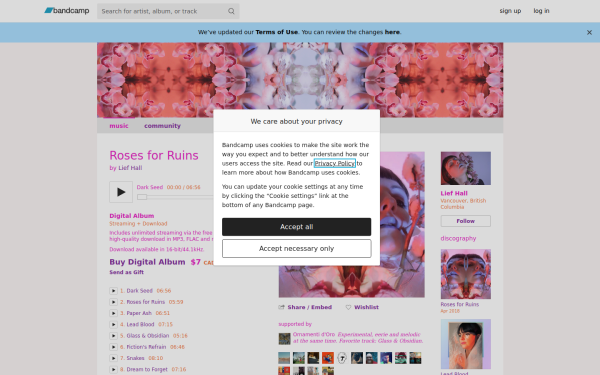Open the discography link
The width and height of the screenshot is (600, 375).
458,238
